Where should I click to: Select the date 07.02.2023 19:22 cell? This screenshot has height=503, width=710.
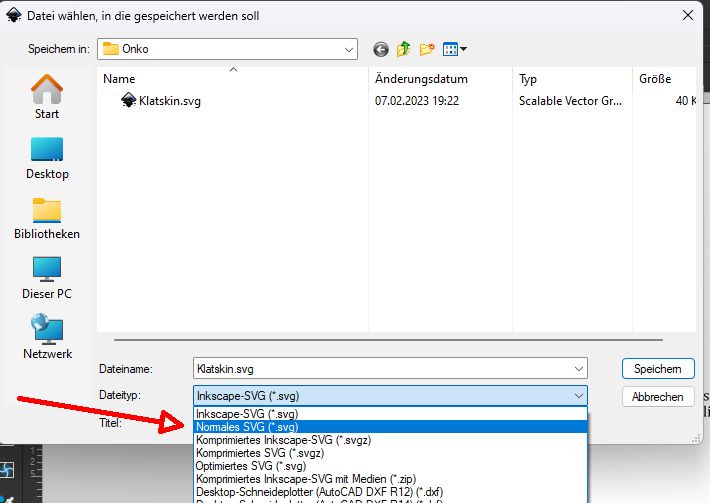(x=417, y=101)
